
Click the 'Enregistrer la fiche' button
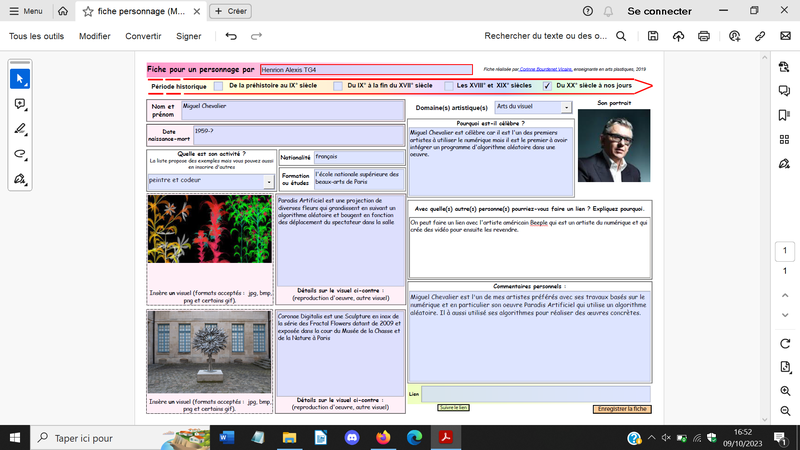pos(621,409)
